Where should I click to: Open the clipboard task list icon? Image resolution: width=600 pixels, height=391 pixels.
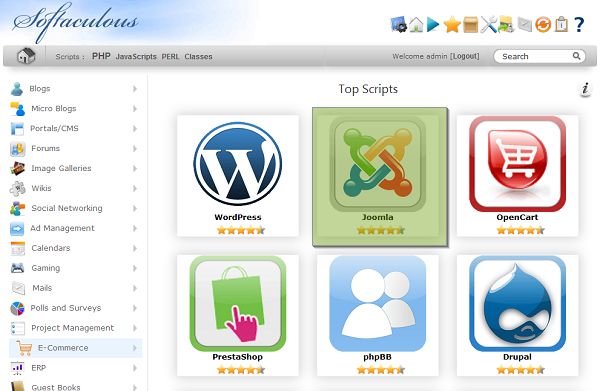561,24
